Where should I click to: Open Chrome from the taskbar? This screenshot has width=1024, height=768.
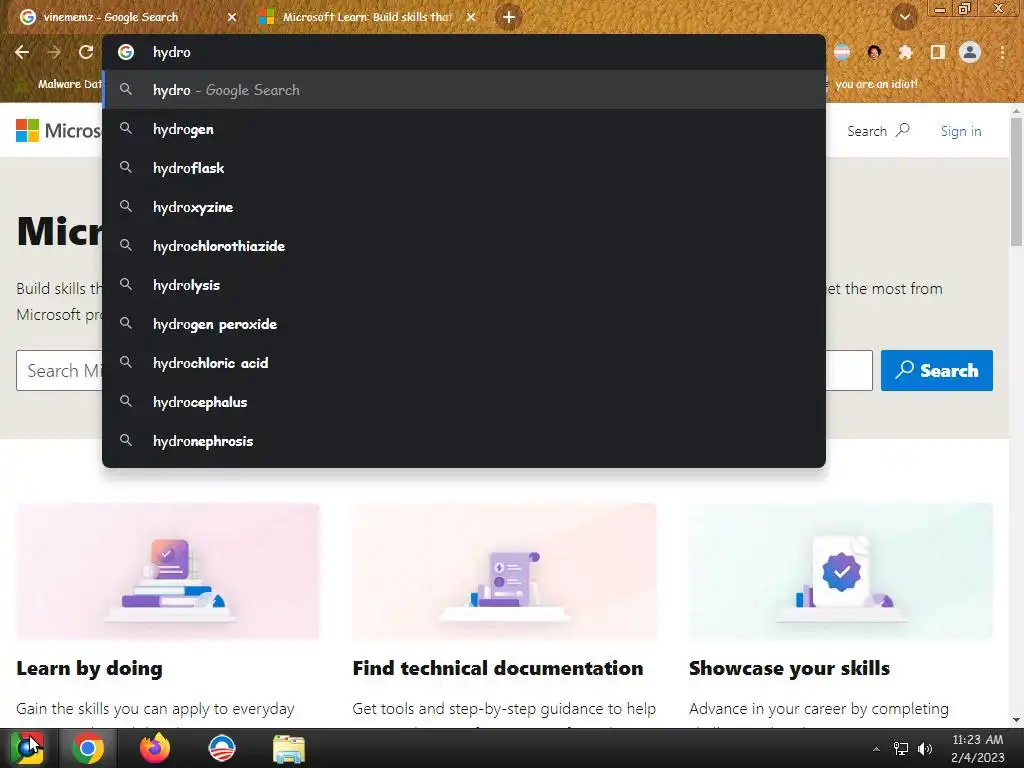click(88, 748)
